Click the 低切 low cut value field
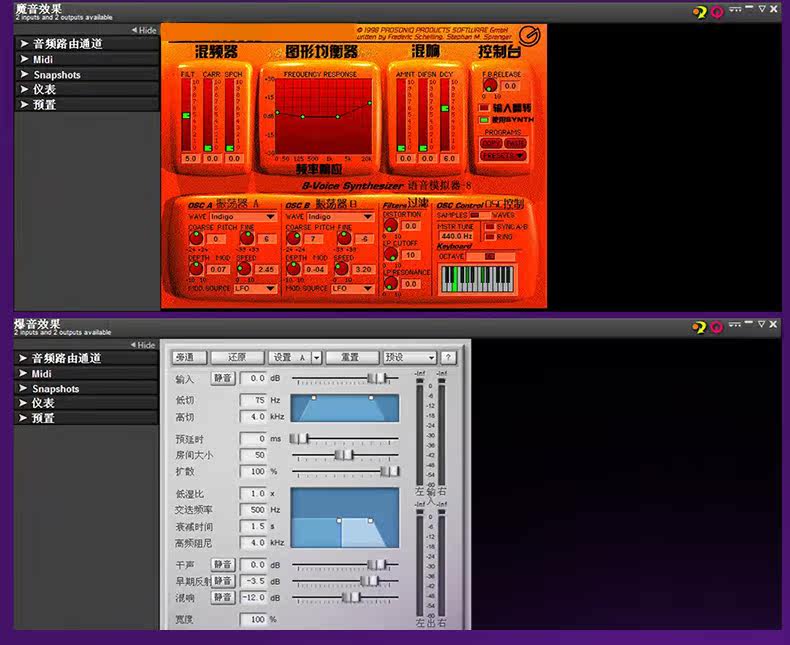The height and width of the screenshot is (645, 790). tap(253, 400)
